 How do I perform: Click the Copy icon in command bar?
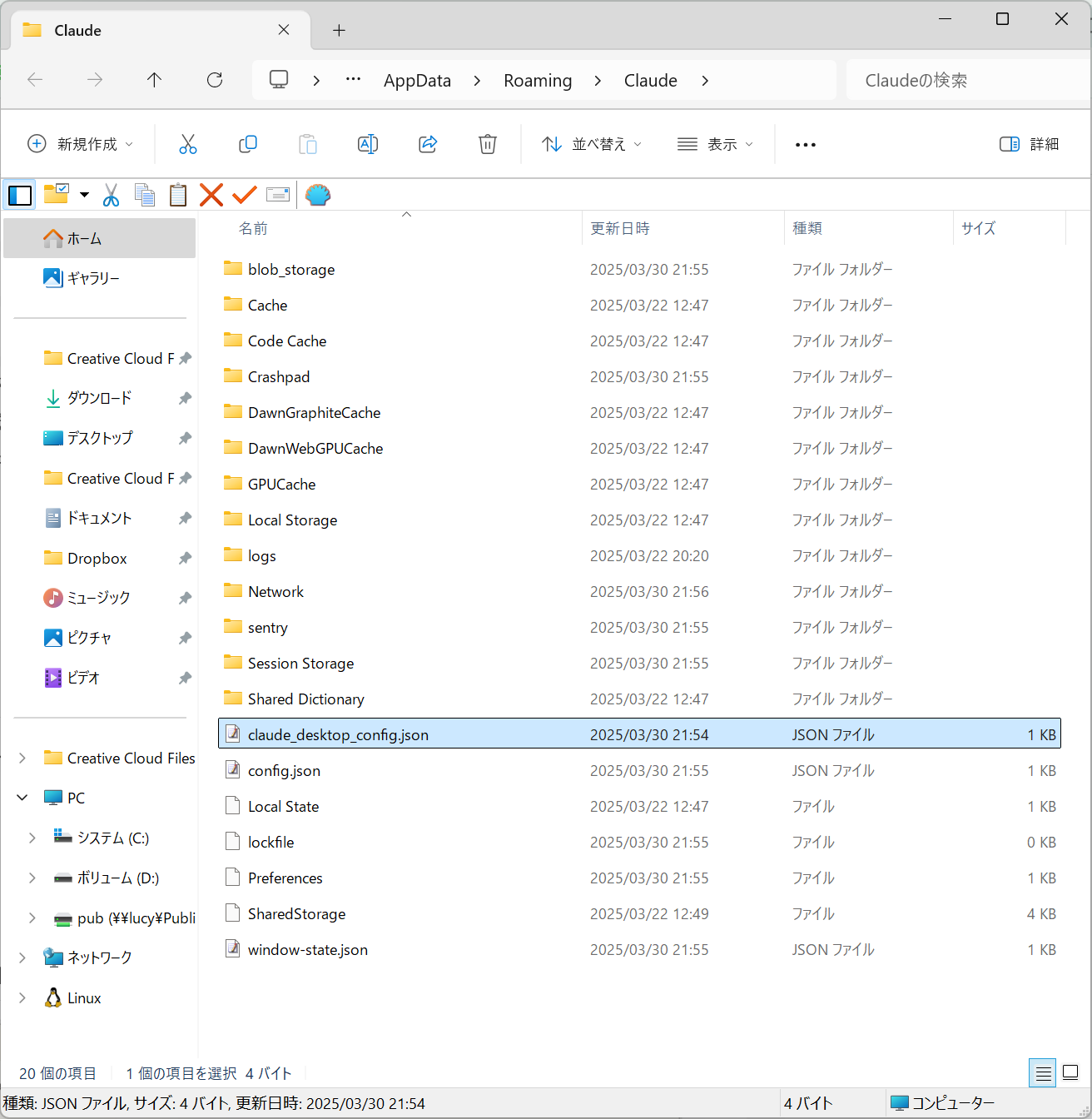point(248,144)
